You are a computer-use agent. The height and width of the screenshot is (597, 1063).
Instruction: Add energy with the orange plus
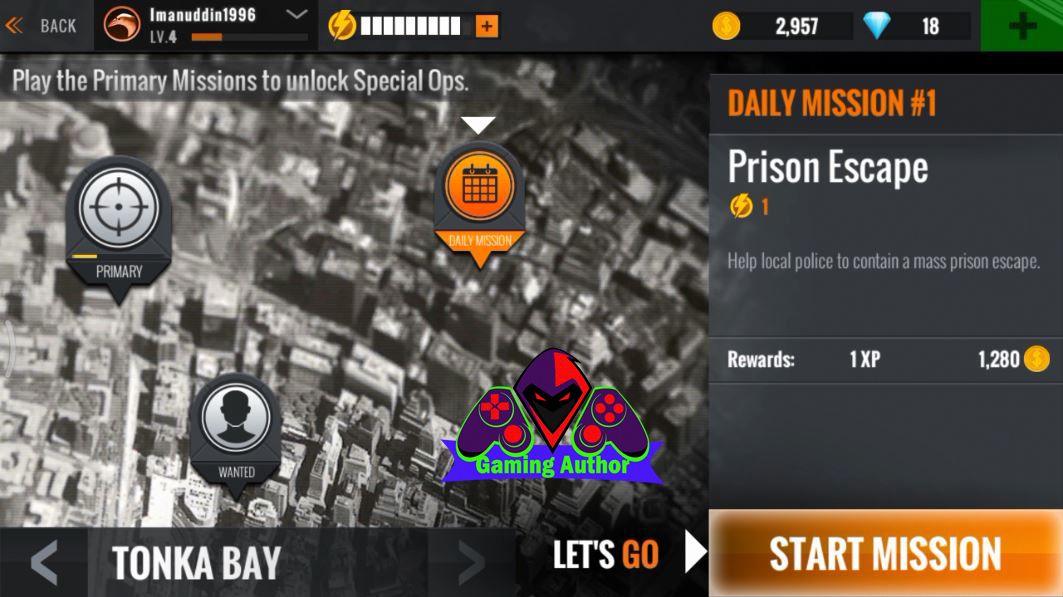[486, 26]
